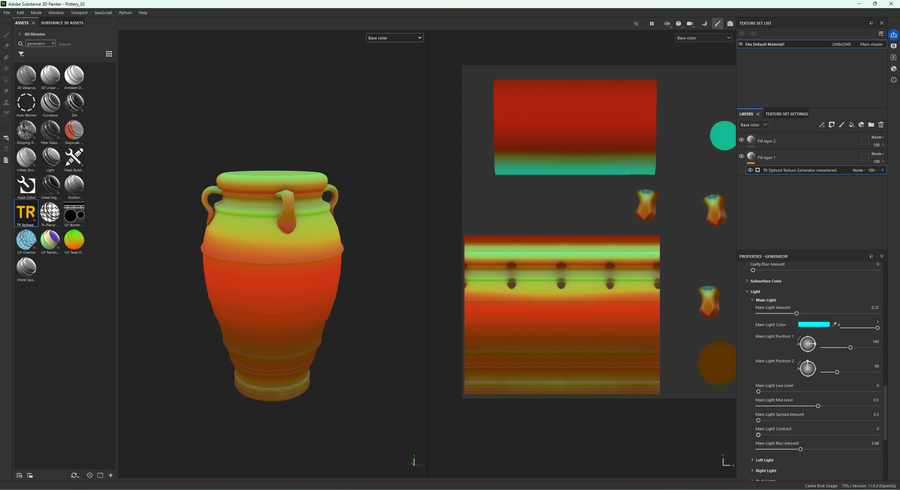Toggle grid view of assets panel
900x490 pixels.
pos(109,54)
